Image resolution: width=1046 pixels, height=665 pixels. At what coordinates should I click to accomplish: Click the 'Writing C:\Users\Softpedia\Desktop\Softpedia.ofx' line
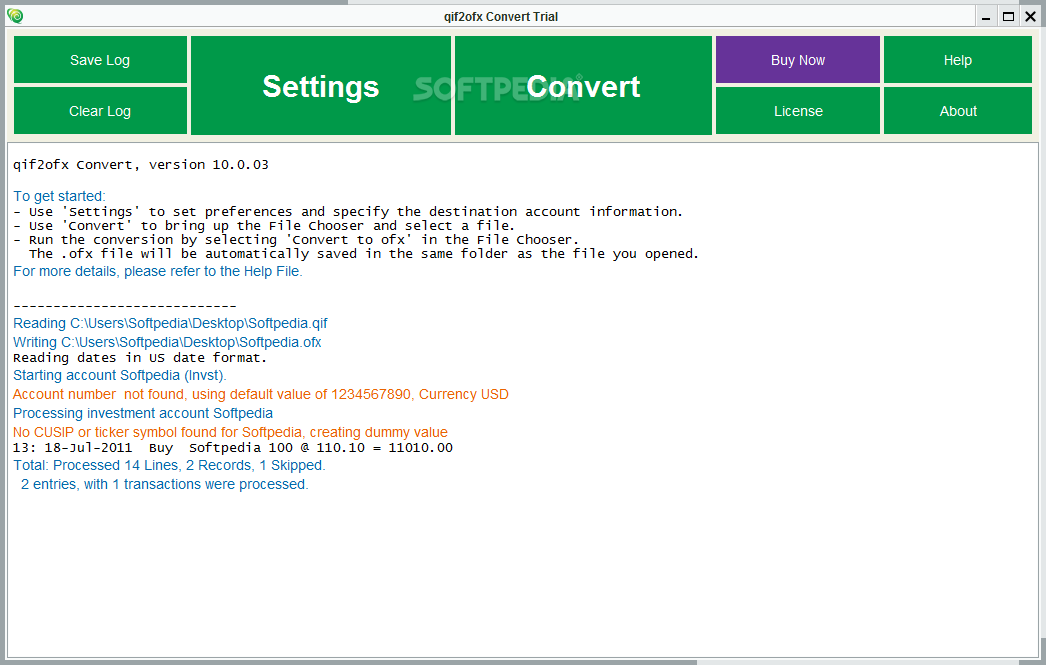167,342
